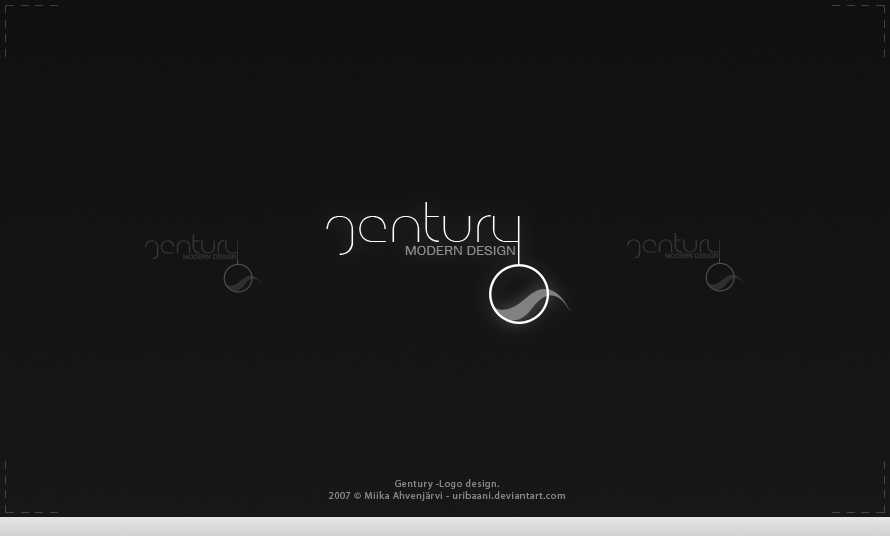
Task: Open the uribaani.deviantart.com link
Action: [508, 496]
